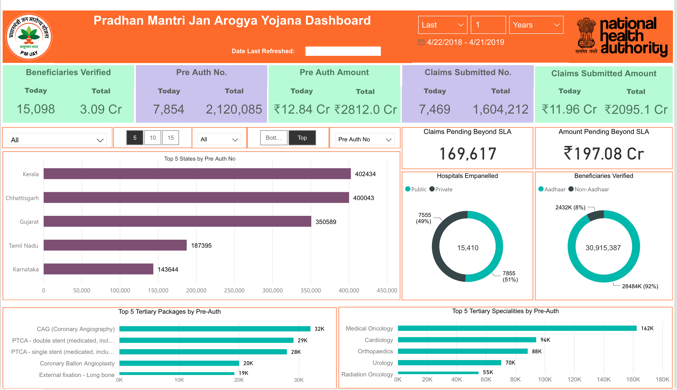Select the 5 count toggle button
The image size is (677, 390).
(135, 138)
